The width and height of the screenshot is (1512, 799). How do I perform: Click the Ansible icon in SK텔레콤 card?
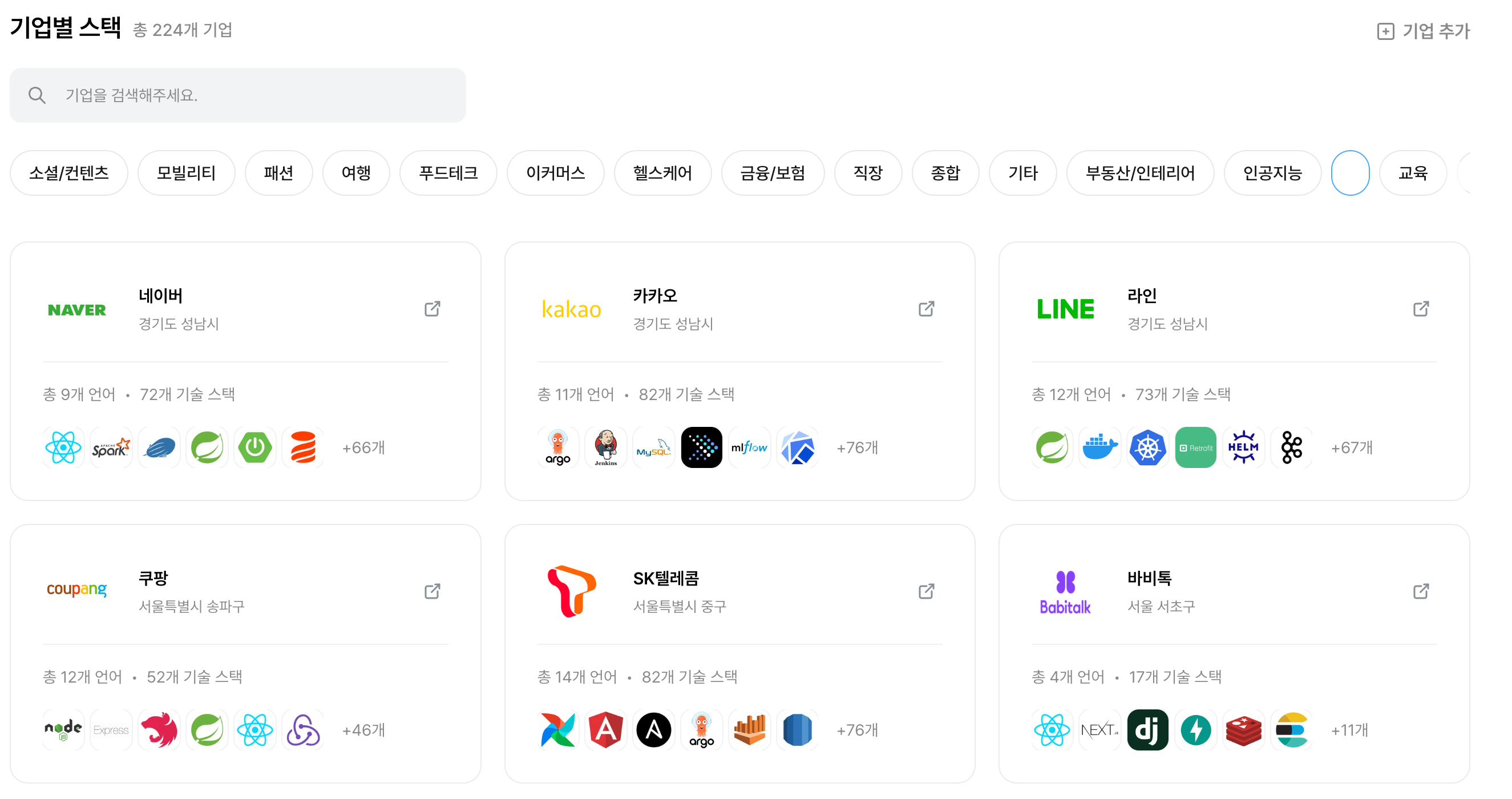pos(653,730)
